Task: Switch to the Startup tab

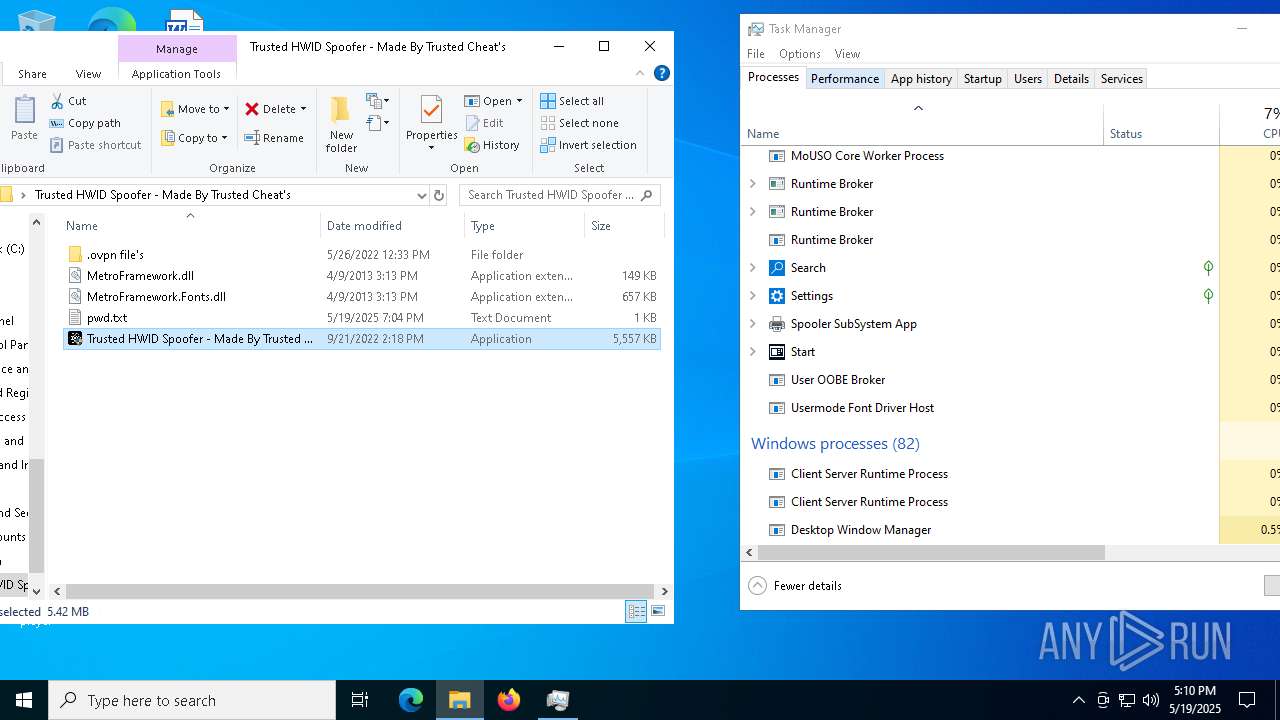Action: coord(982,79)
